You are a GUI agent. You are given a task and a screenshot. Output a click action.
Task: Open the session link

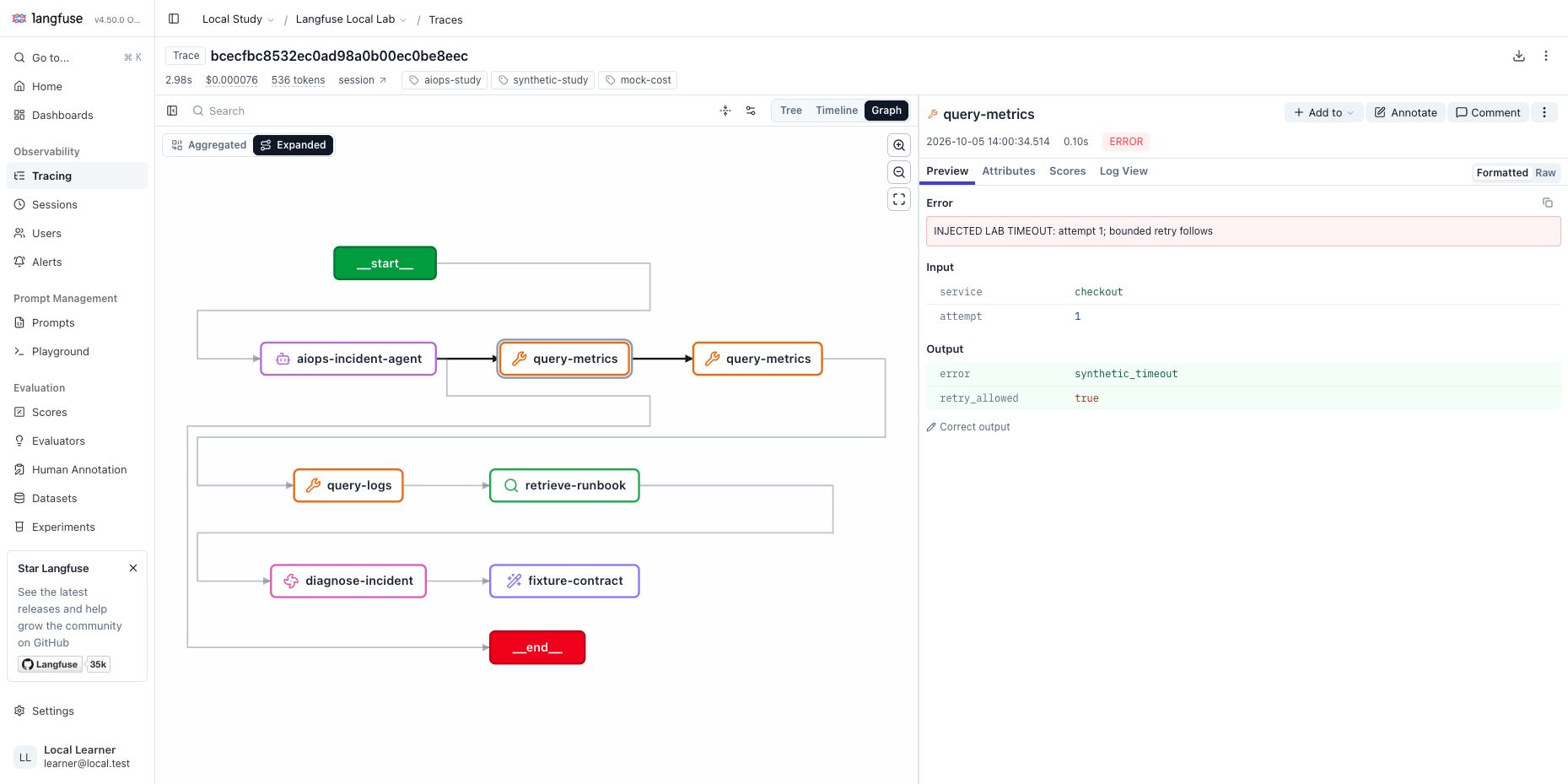pos(363,80)
